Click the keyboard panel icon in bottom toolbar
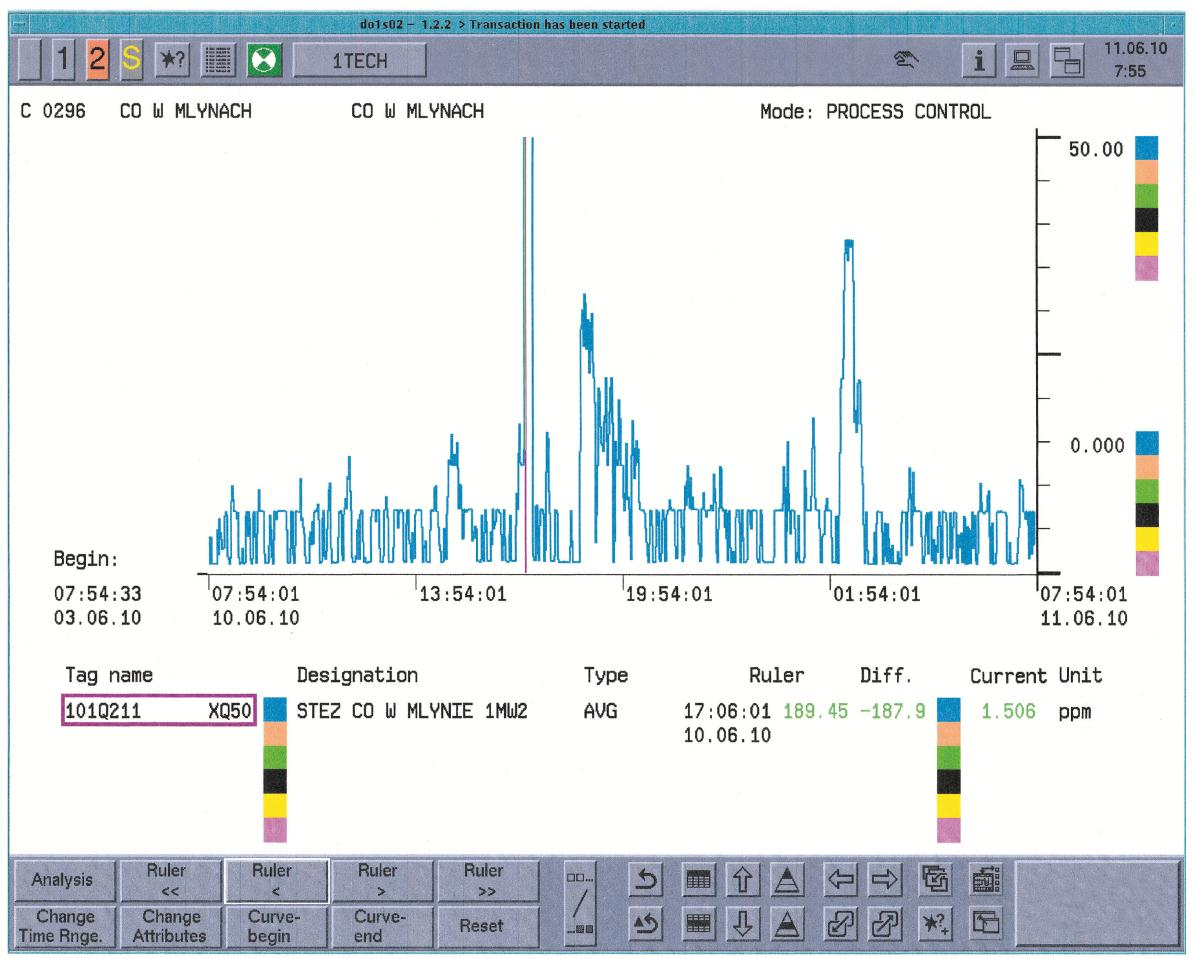 pos(987,881)
